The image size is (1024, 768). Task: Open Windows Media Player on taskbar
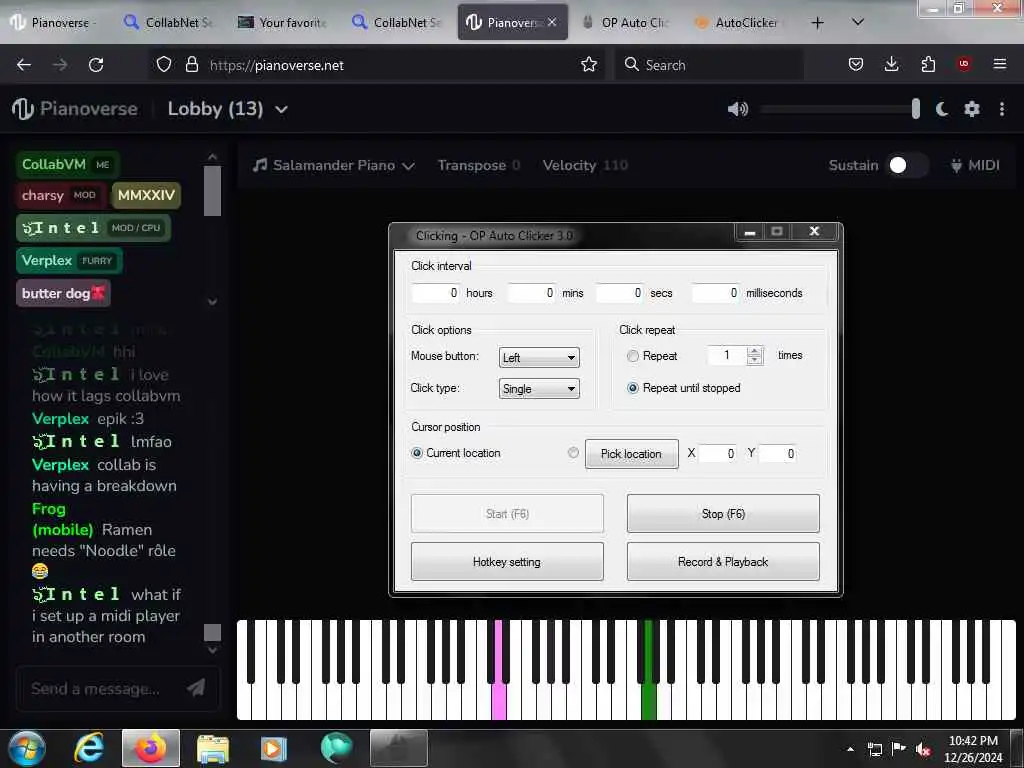(274, 748)
